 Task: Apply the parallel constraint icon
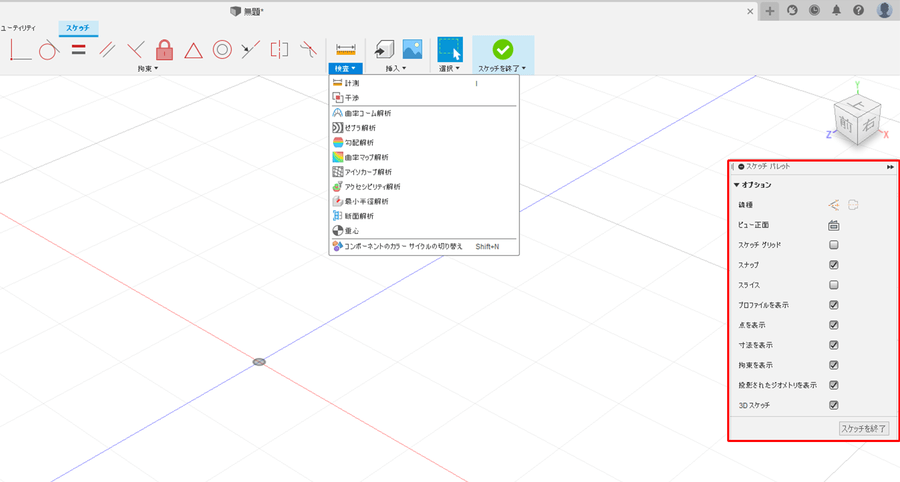tap(107, 50)
